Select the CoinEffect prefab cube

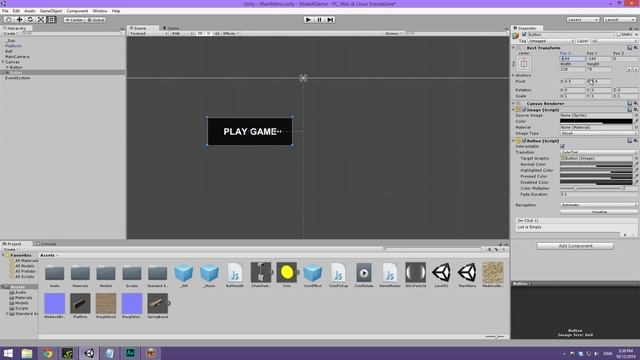[x=313, y=275]
